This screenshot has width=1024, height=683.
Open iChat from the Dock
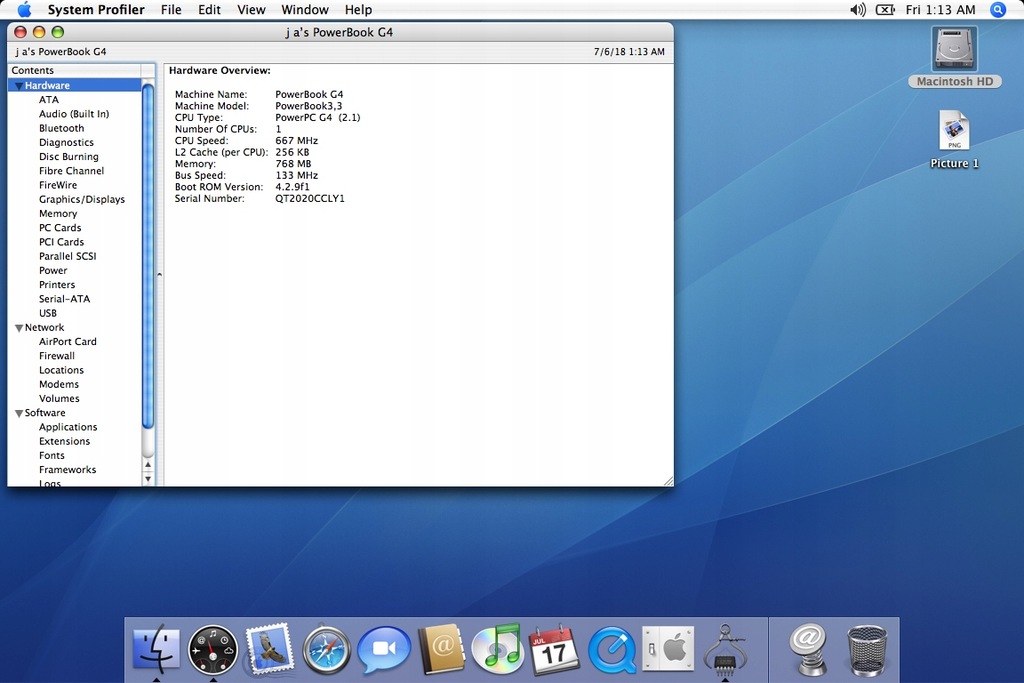(x=384, y=649)
